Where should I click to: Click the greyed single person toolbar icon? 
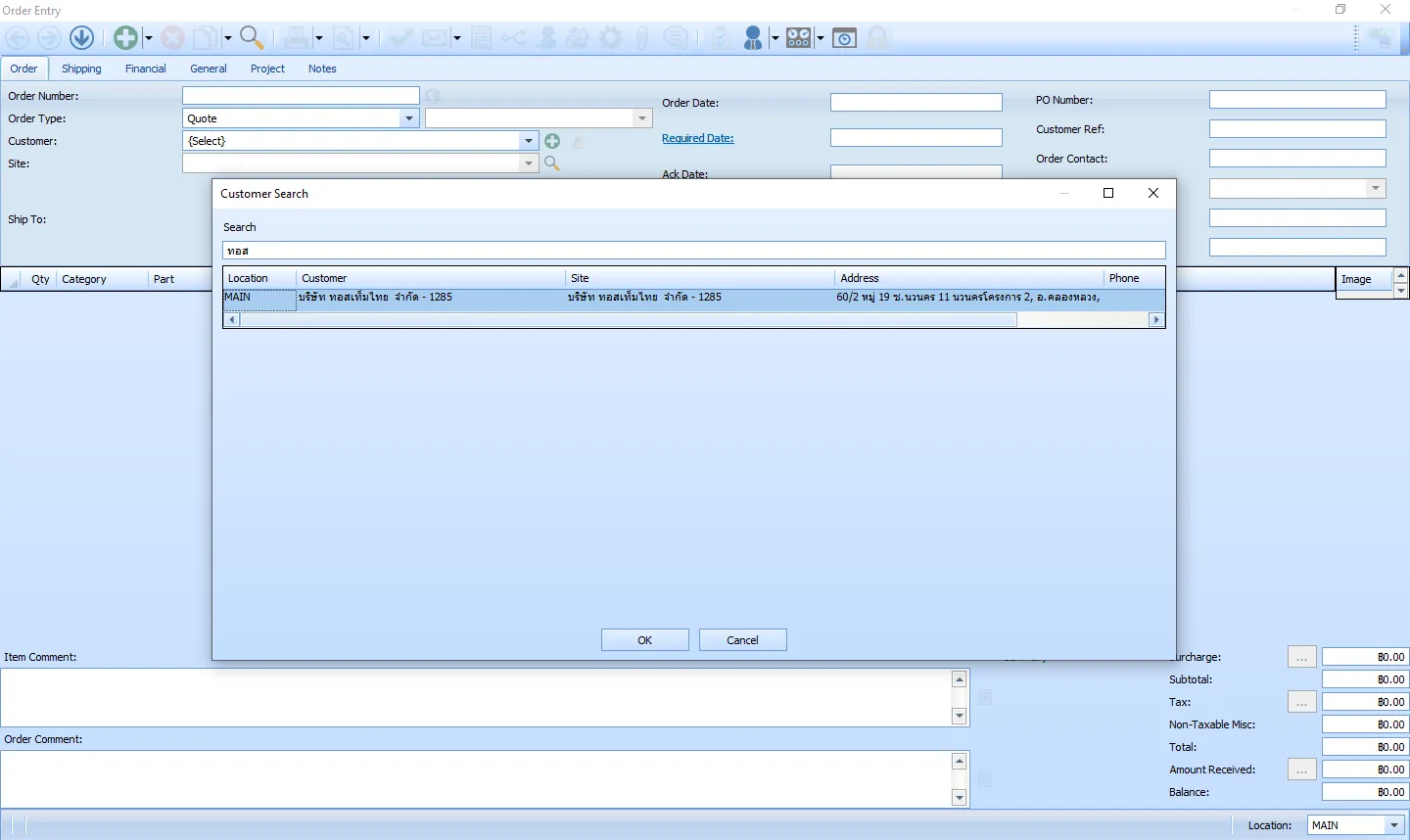pyautogui.click(x=547, y=38)
